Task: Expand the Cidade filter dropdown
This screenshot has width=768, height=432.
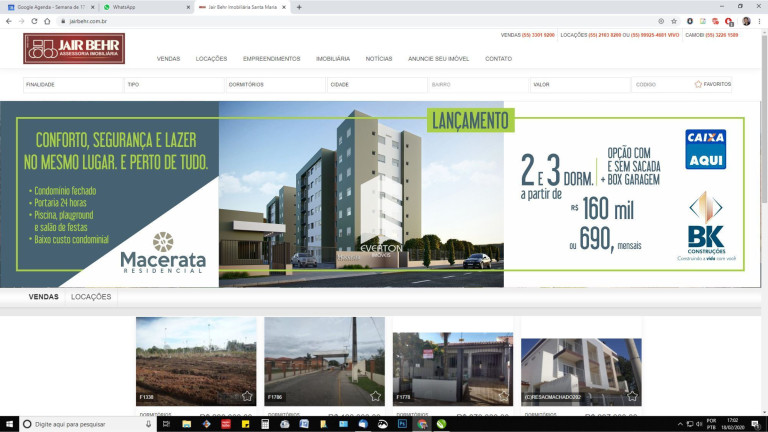Action: 378,85
